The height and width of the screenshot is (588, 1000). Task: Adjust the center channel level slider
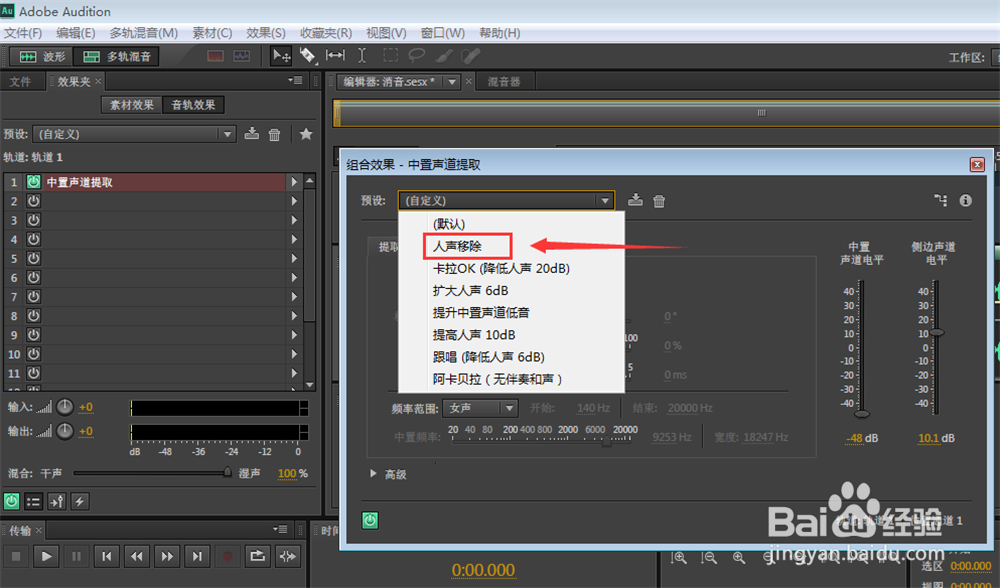[x=862, y=414]
